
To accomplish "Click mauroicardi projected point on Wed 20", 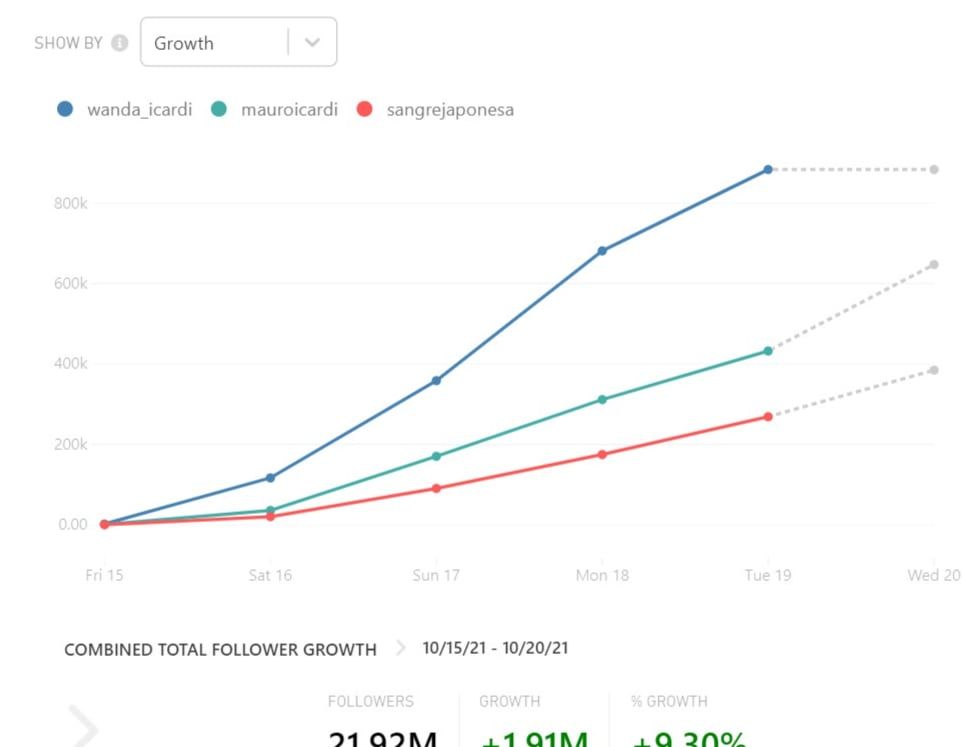I will coord(934,265).
